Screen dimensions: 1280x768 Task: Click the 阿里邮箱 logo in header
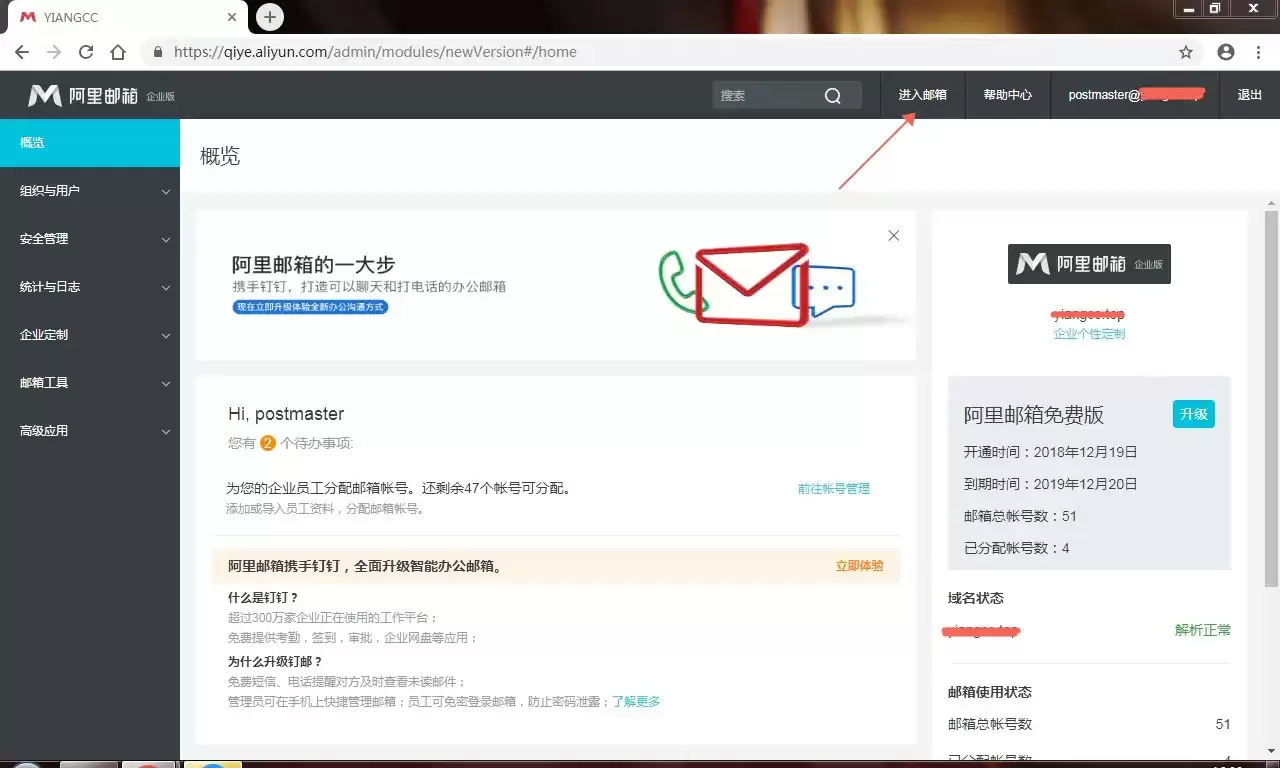click(x=101, y=95)
